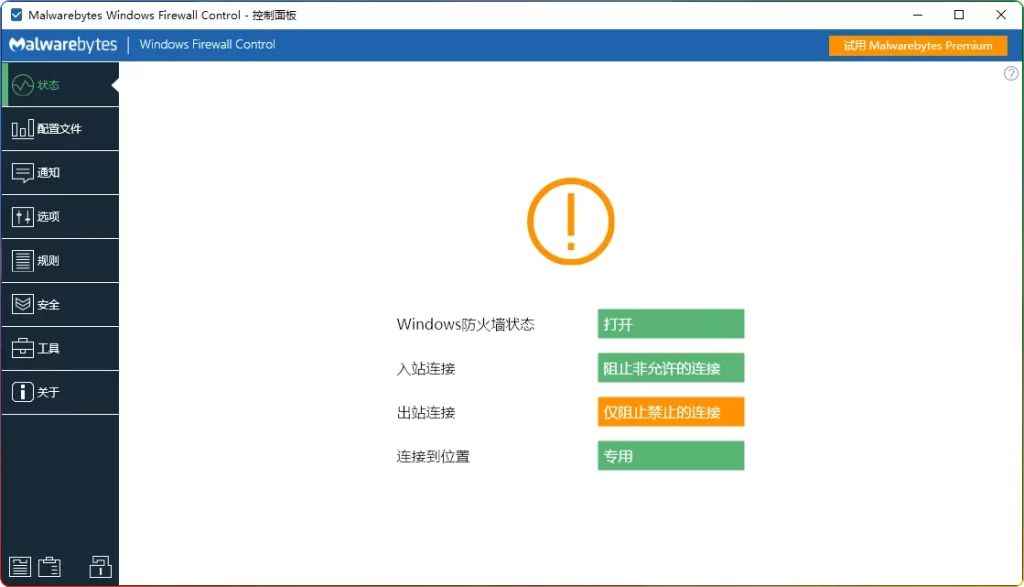The image size is (1024, 587).
Task: Click the unlock padlock icon at bottom
Action: (x=100, y=566)
